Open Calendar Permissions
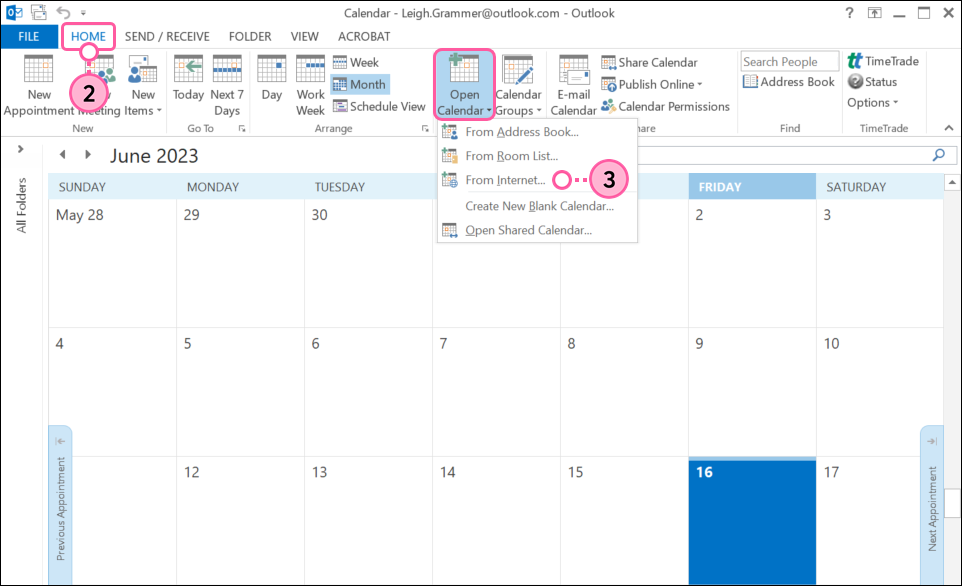Screen dimensions: 962x586 666,106
